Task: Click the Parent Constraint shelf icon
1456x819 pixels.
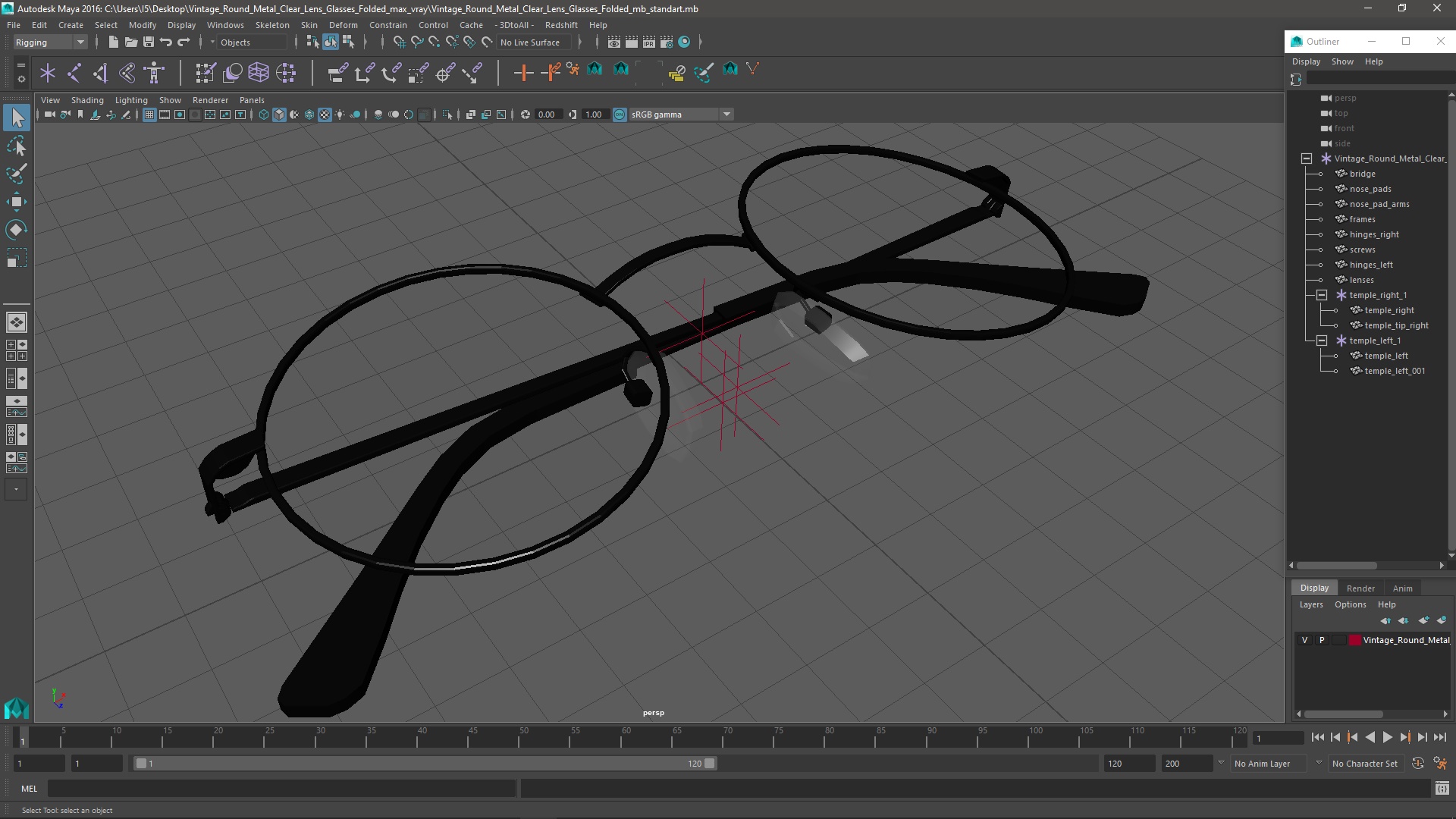Action: [337, 73]
